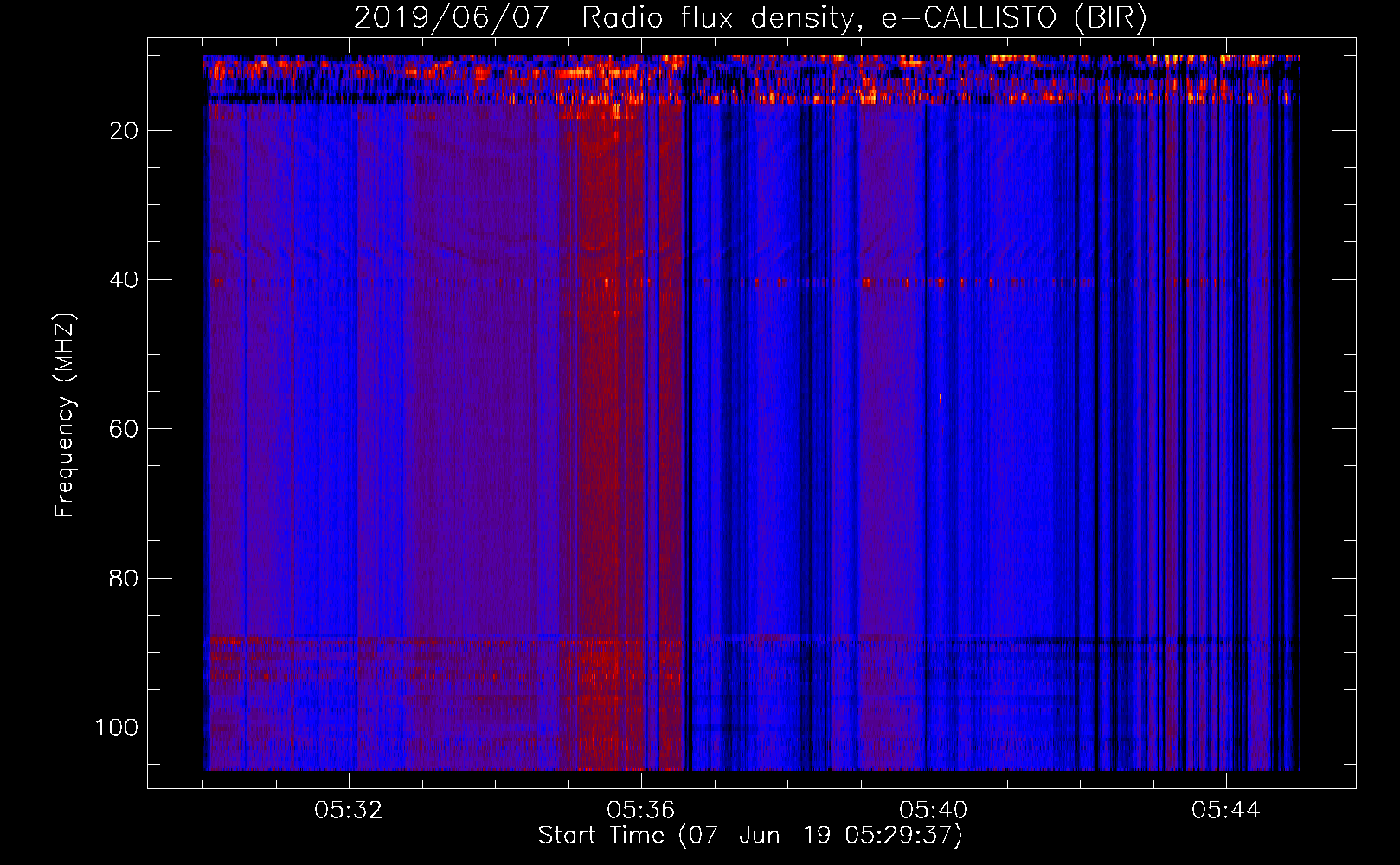Click the 05:40 time tick label

pos(934,811)
